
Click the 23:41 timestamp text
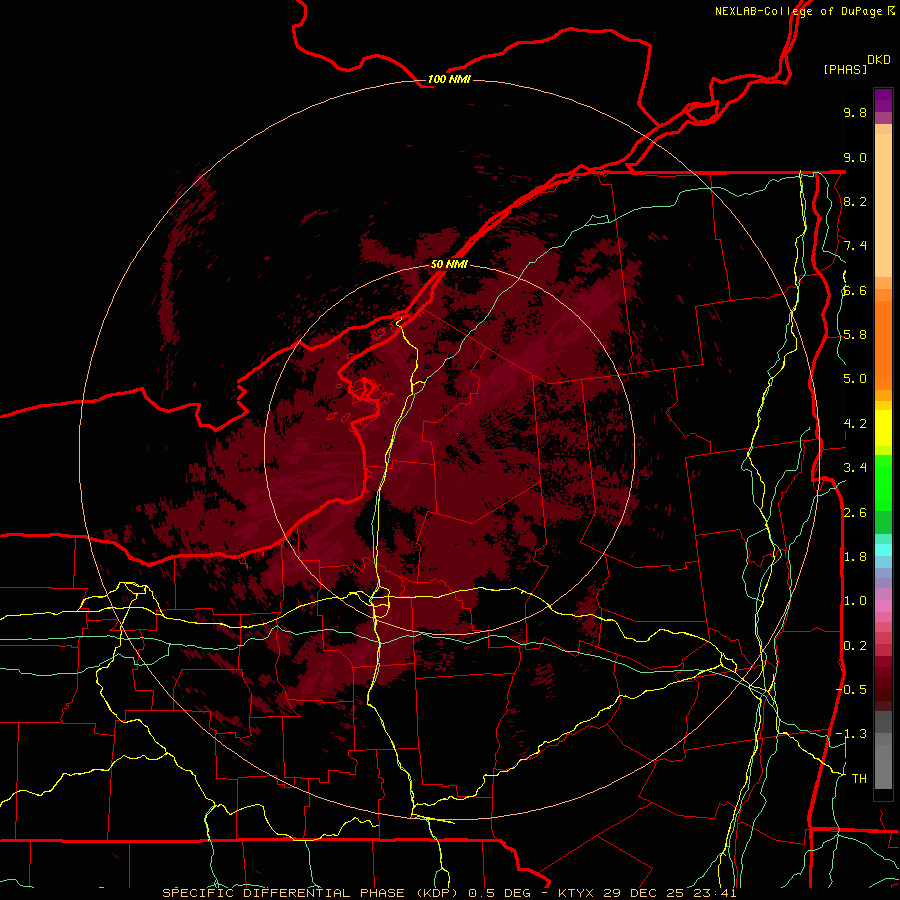coord(715,893)
